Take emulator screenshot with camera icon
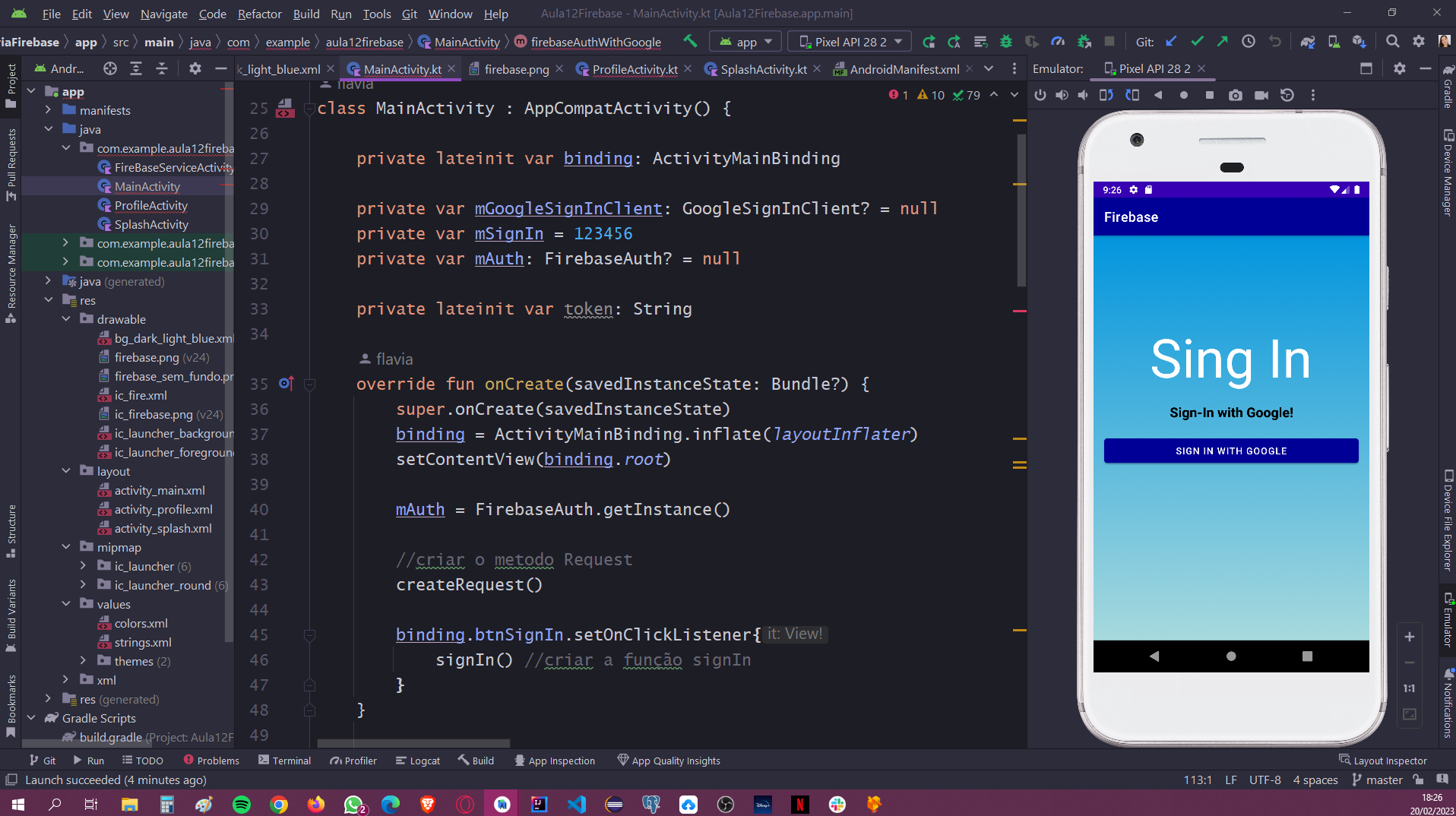 click(x=1236, y=95)
